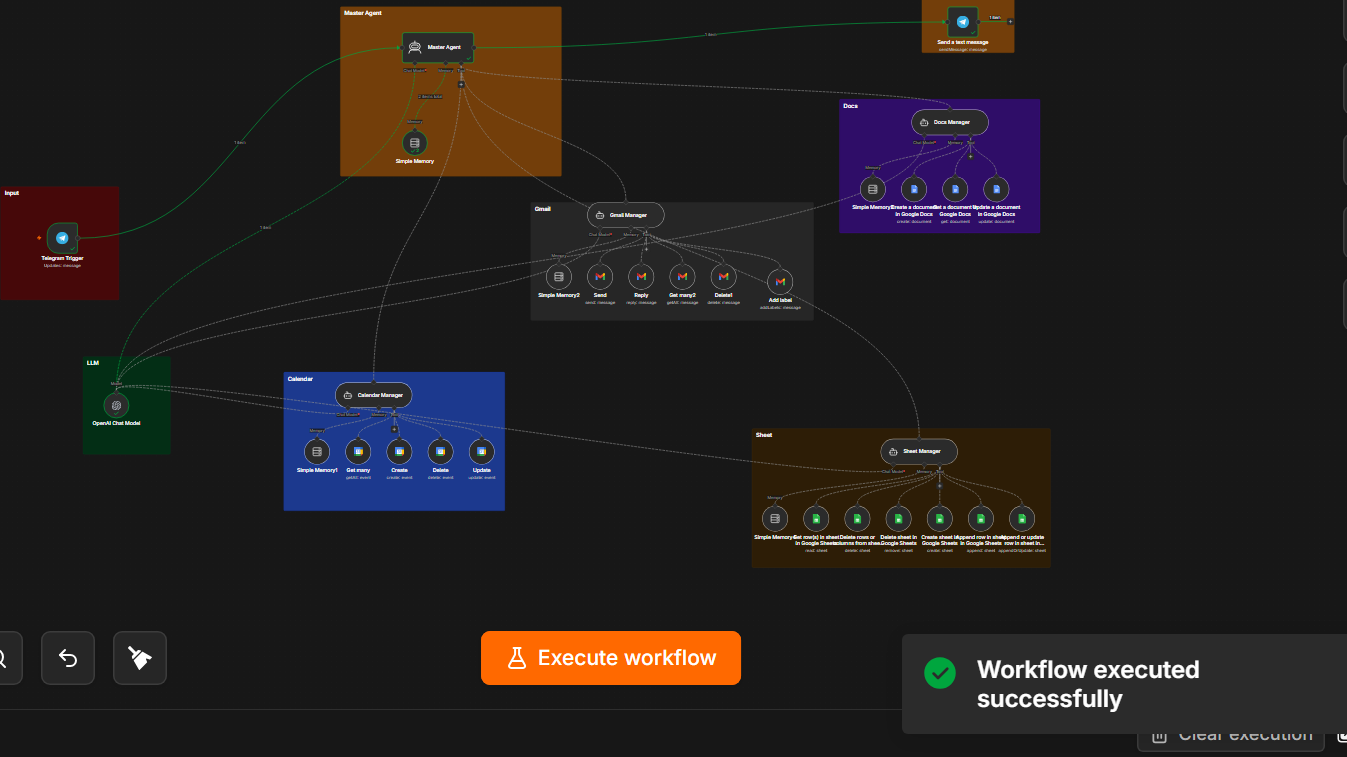The image size is (1347, 757).
Task: Select the Simple Memory1 node in Calendar group
Action: tap(317, 452)
